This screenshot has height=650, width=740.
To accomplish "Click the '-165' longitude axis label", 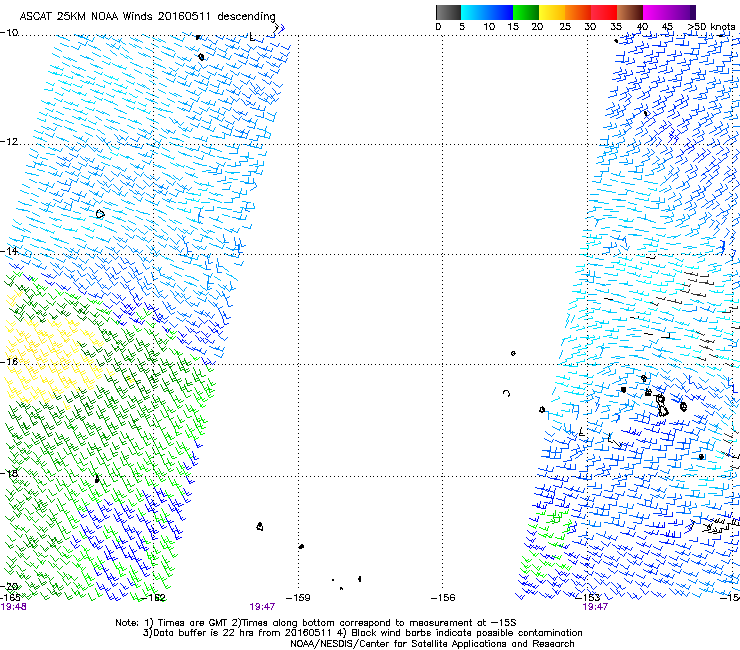I will [x=10, y=598].
